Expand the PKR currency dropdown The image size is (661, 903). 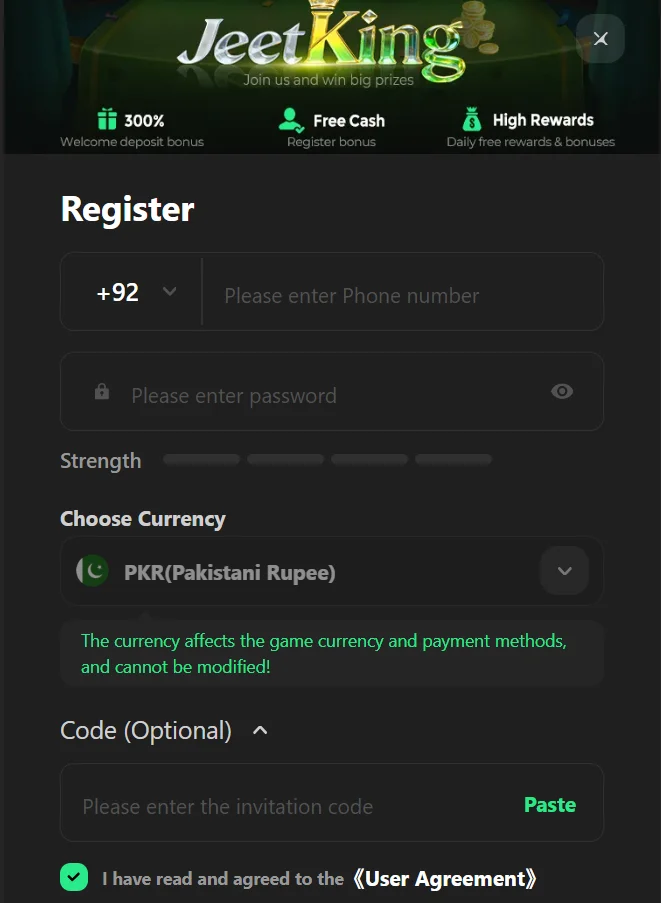(564, 571)
